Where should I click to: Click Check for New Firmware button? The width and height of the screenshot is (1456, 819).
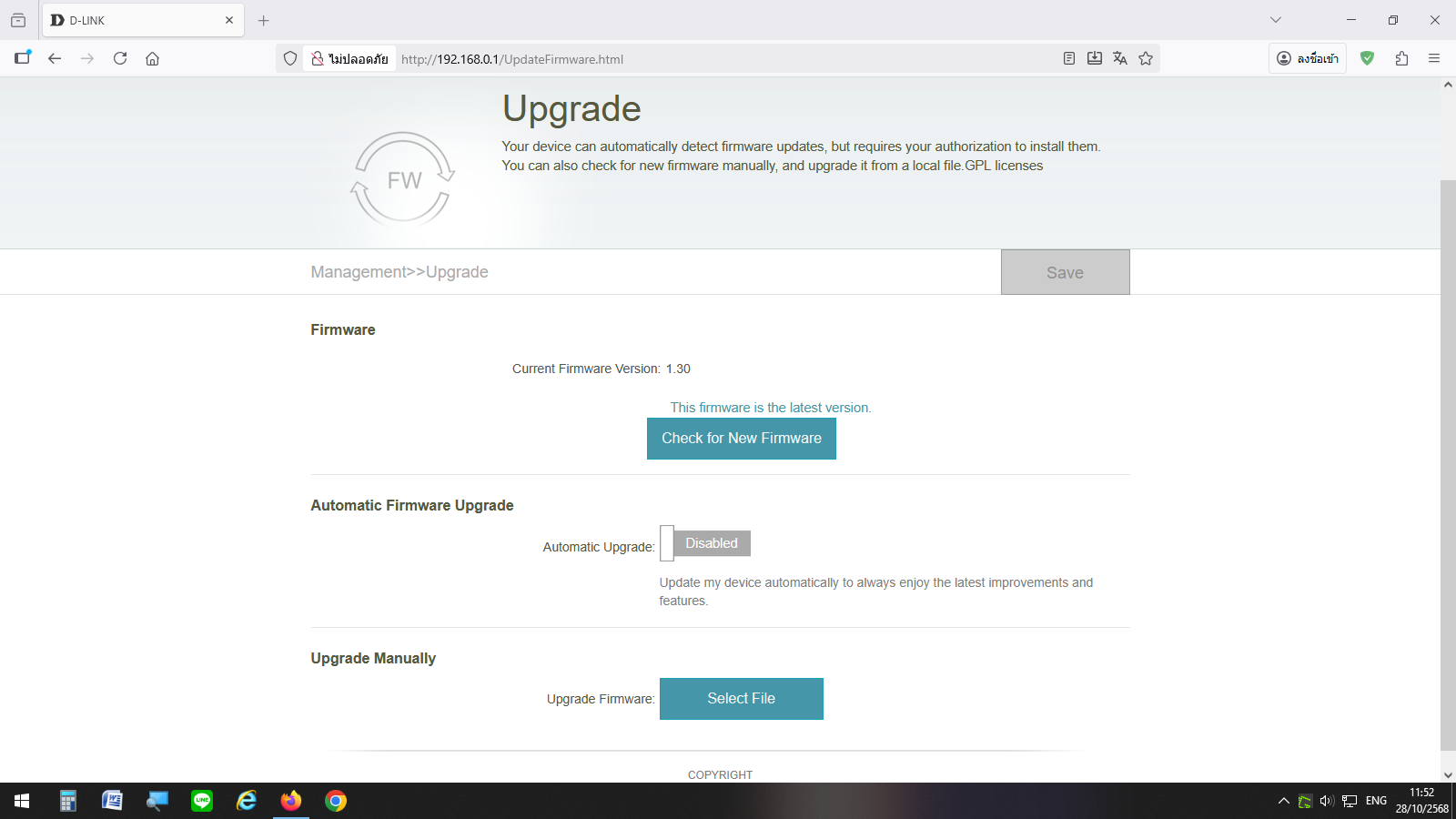pos(741,439)
